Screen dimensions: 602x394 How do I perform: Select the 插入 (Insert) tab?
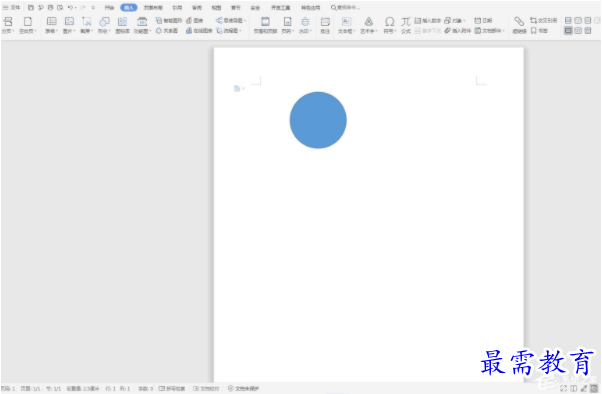coord(129,7)
